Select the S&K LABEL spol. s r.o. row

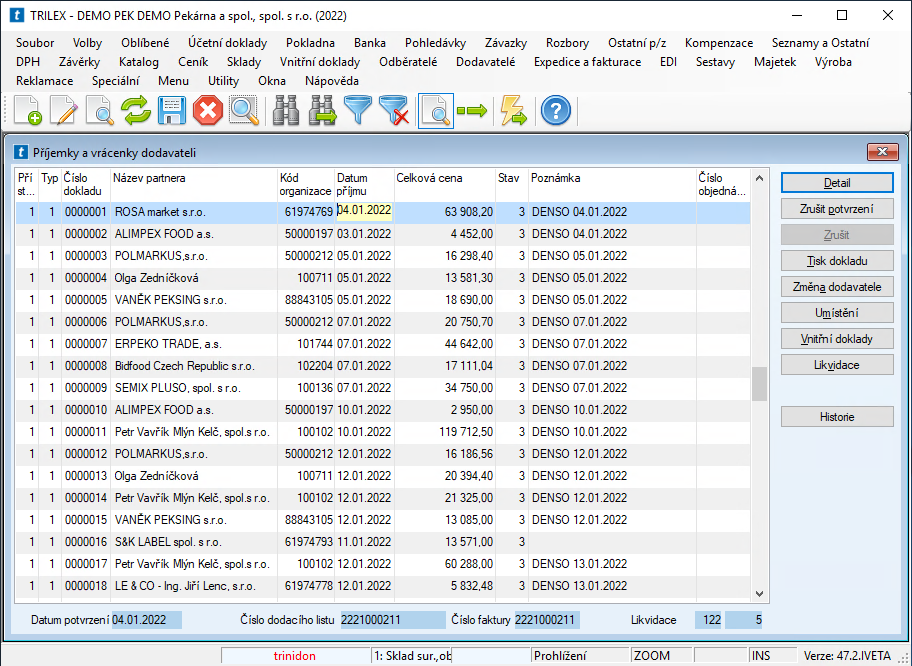click(383, 542)
